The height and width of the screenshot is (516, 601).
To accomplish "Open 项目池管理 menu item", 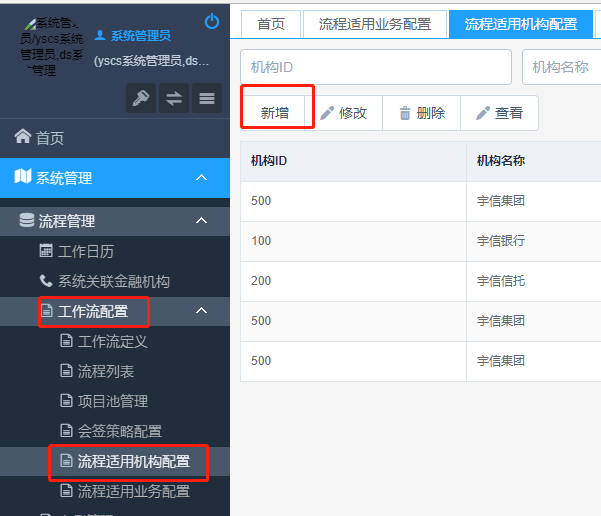I will click(115, 401).
